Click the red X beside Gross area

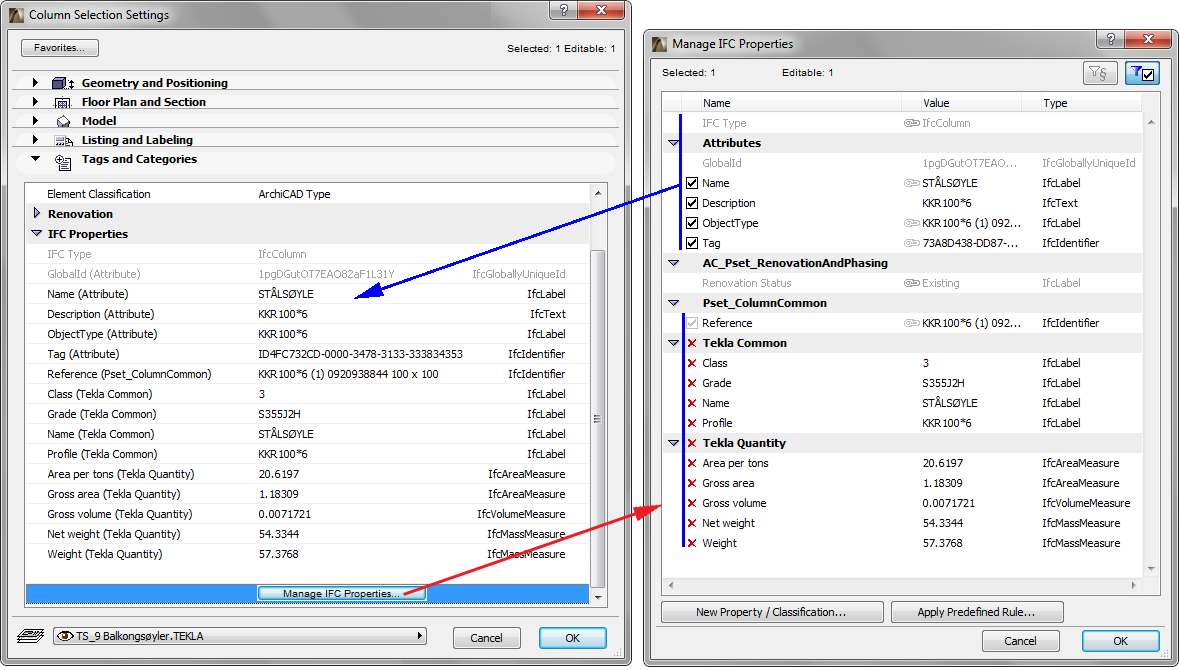[692, 483]
